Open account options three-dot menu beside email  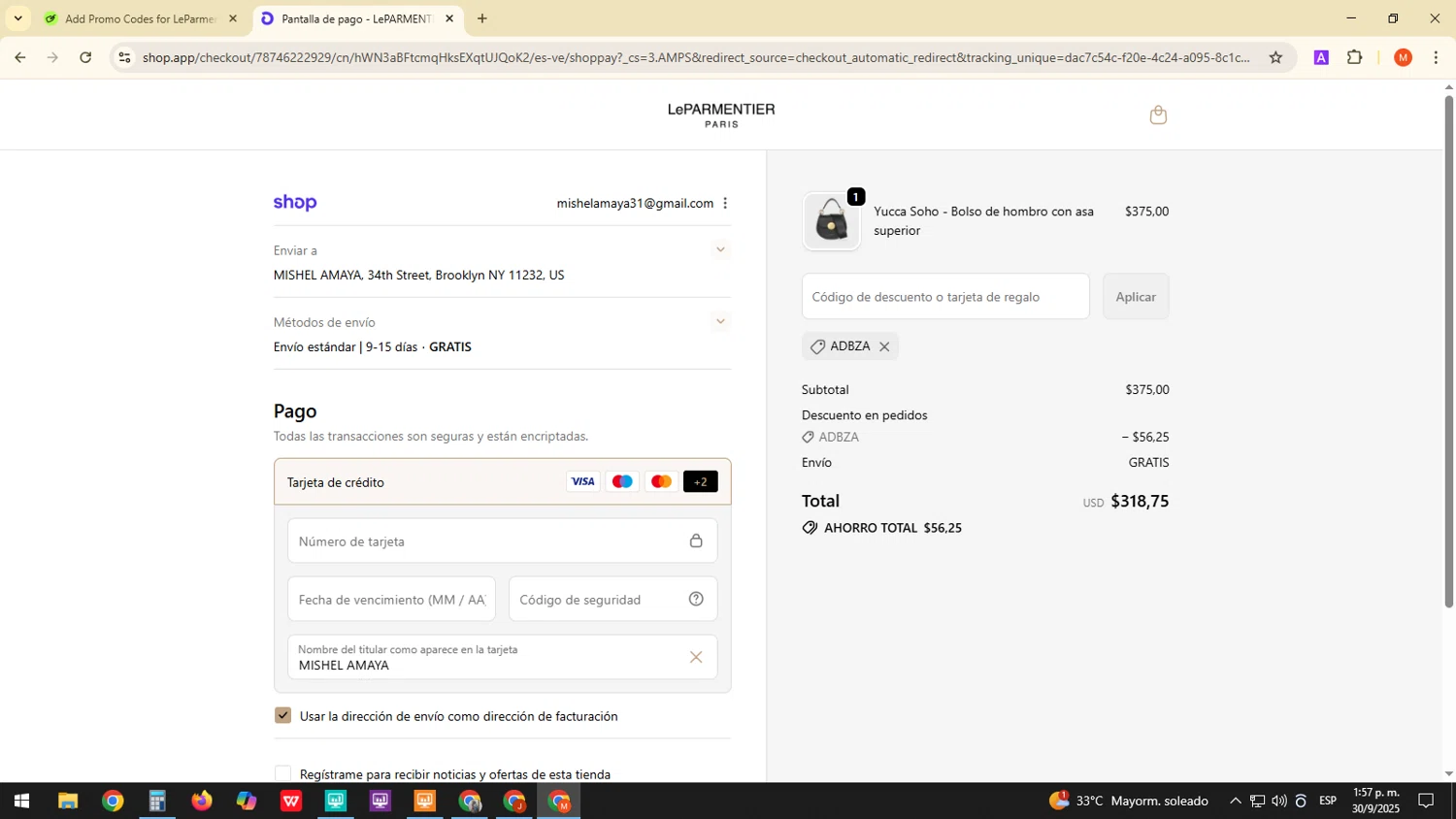point(725,204)
